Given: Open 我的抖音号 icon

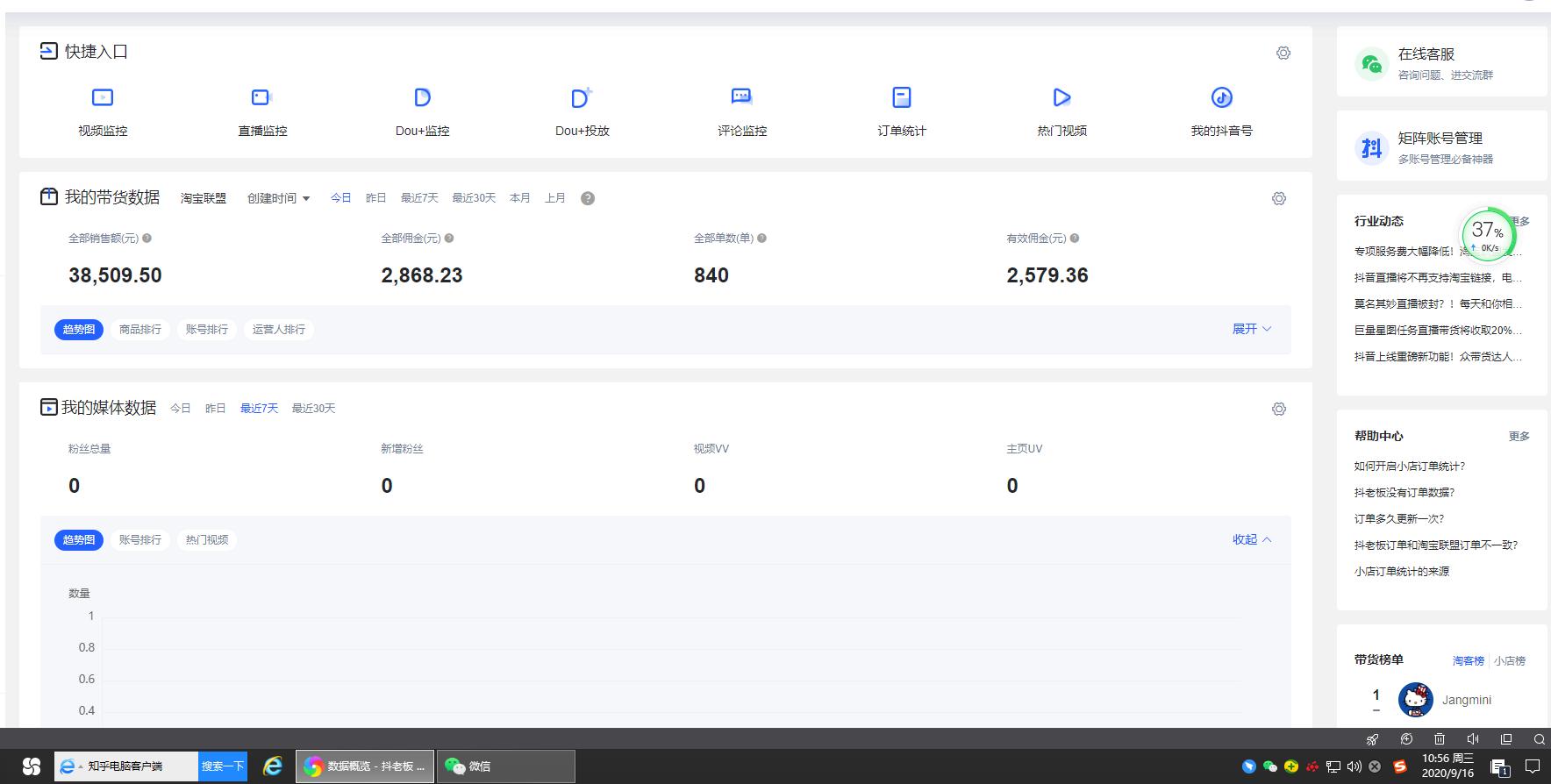Looking at the screenshot, I should pos(1221,98).
